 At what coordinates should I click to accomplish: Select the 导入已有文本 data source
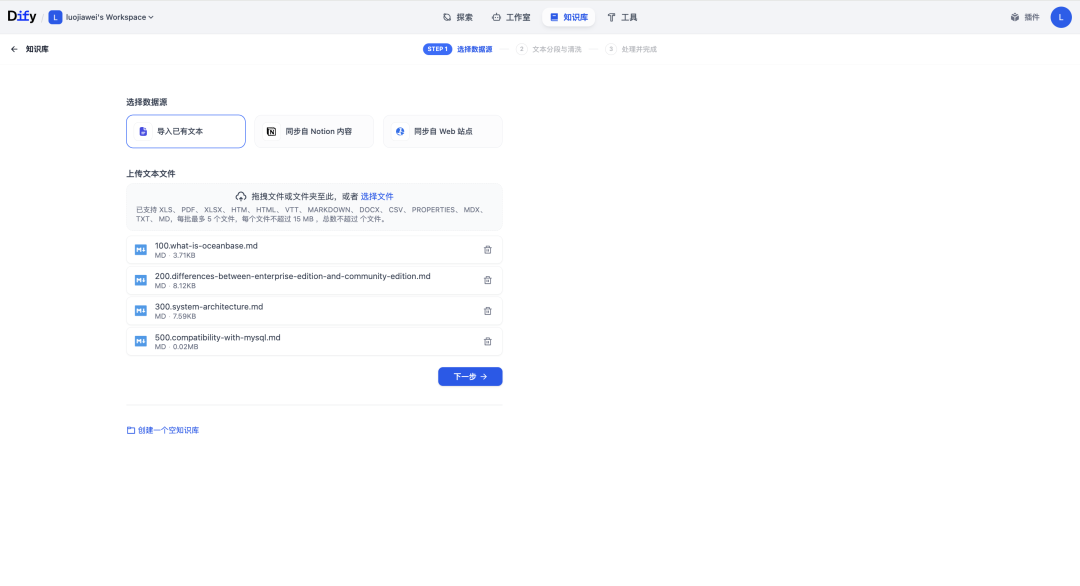(185, 131)
